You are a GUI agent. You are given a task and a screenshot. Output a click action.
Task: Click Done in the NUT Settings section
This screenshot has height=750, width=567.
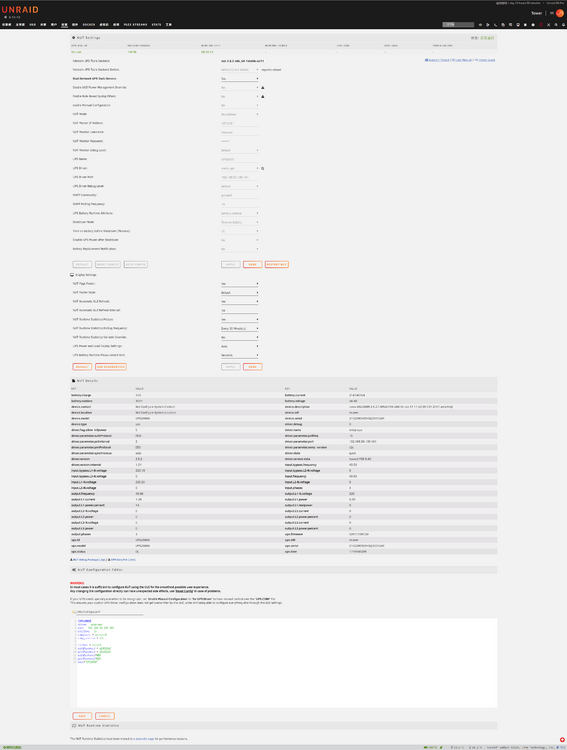click(x=253, y=265)
